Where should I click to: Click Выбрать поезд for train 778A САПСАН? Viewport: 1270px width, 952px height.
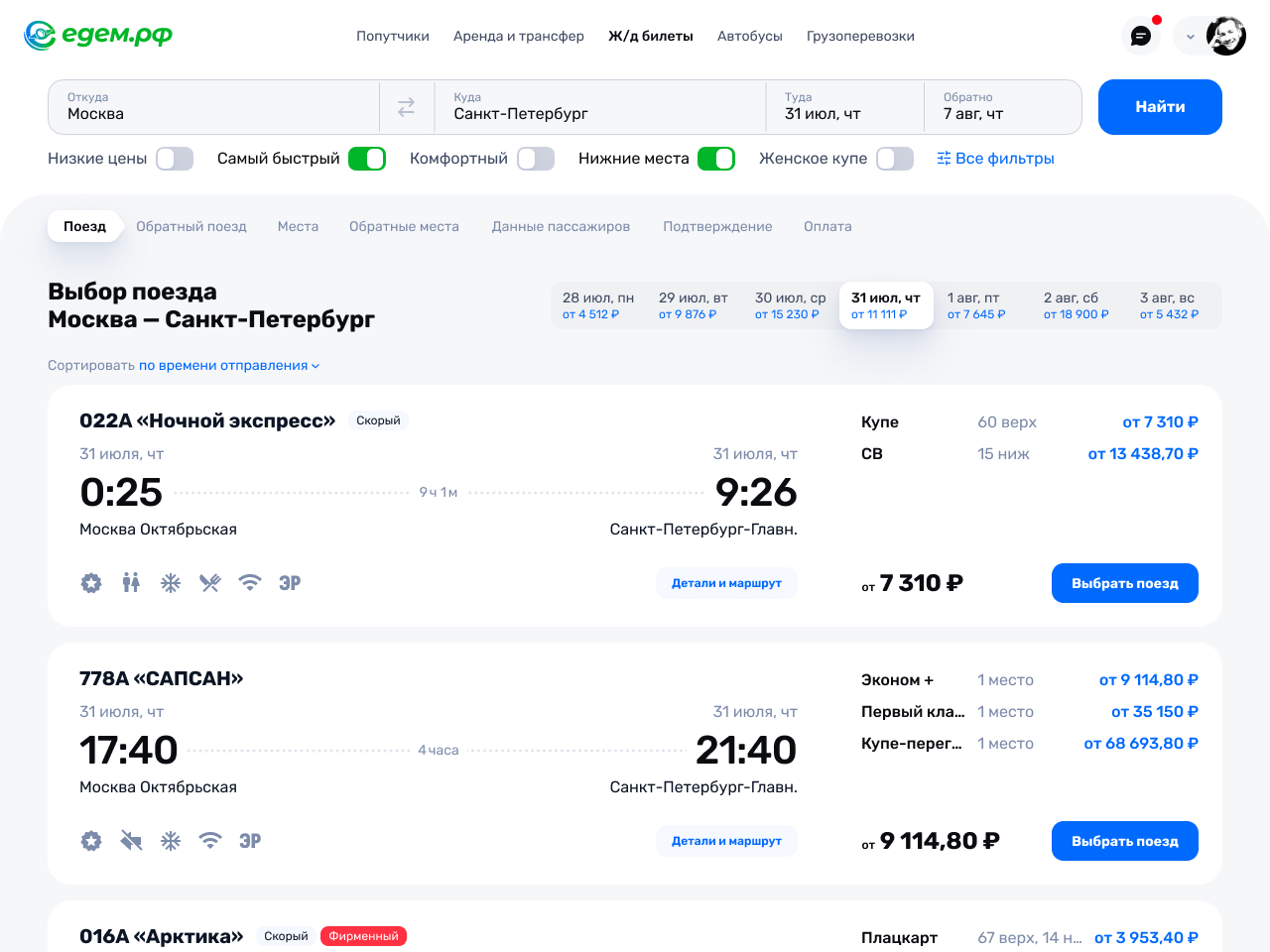point(1125,841)
